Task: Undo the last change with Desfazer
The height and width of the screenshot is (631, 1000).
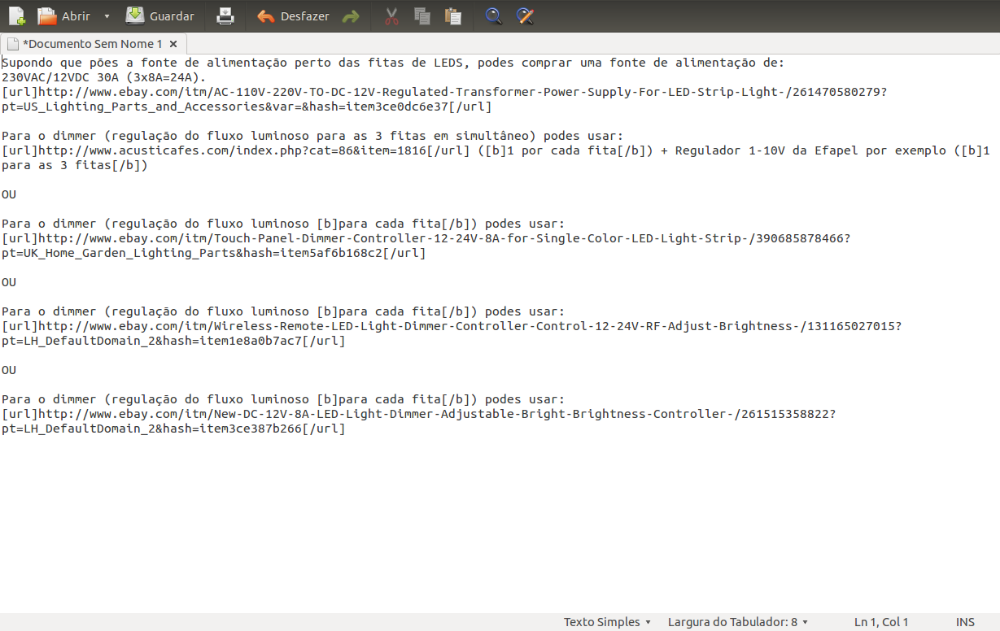Action: [x=292, y=16]
